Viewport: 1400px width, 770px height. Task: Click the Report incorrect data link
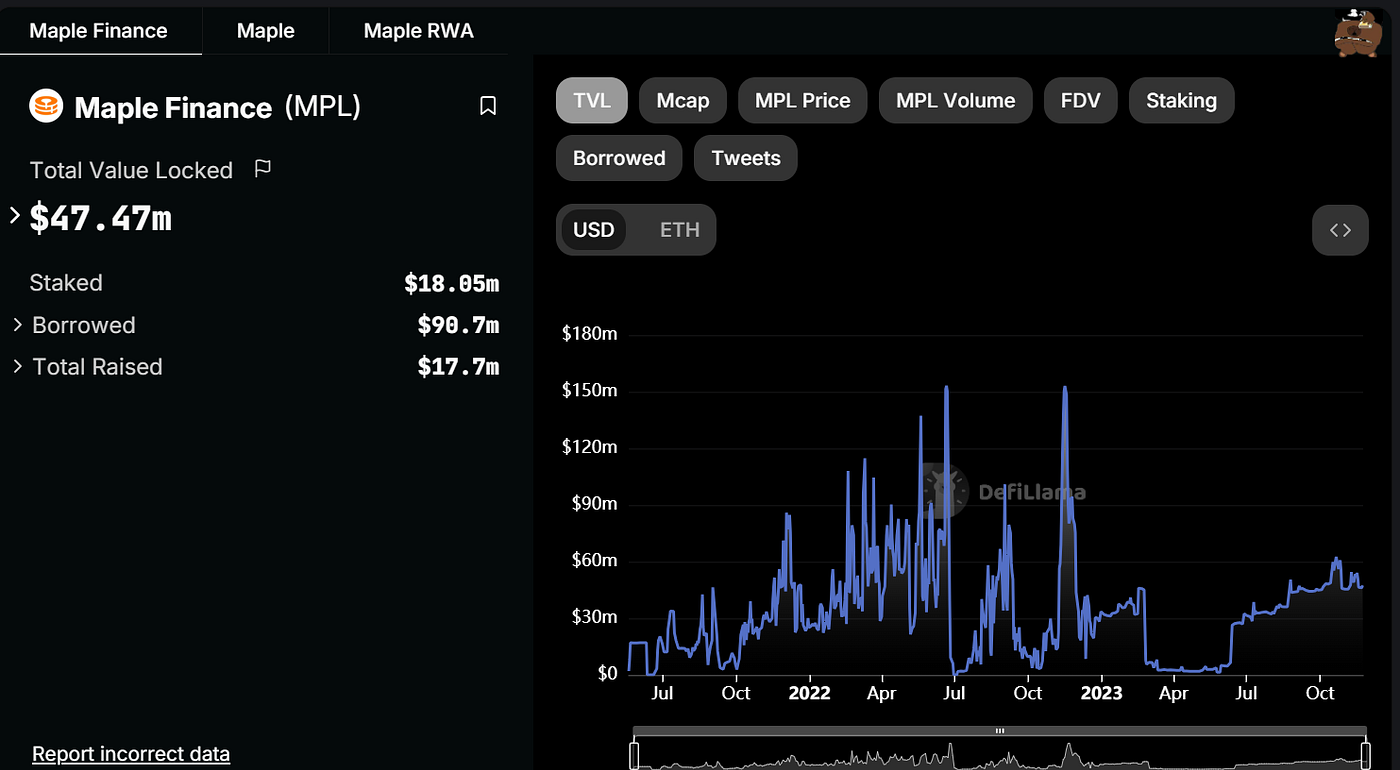(x=130, y=753)
